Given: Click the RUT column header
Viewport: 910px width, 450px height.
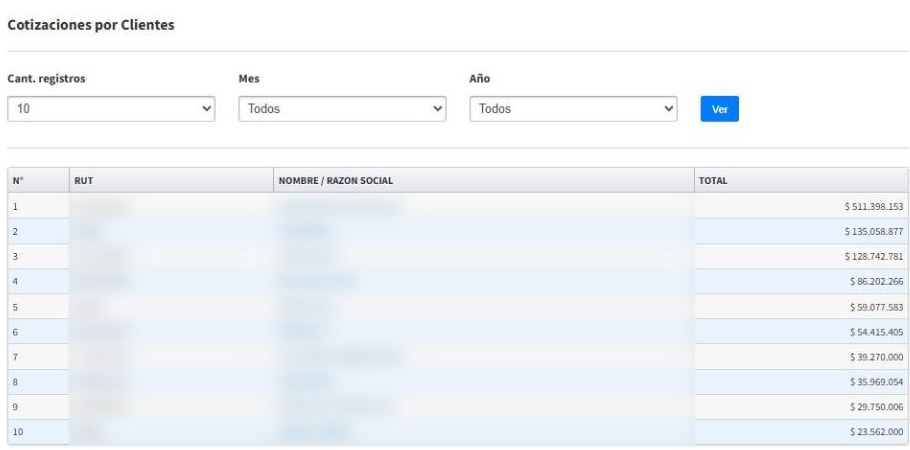Looking at the screenshot, I should (x=171, y=181).
